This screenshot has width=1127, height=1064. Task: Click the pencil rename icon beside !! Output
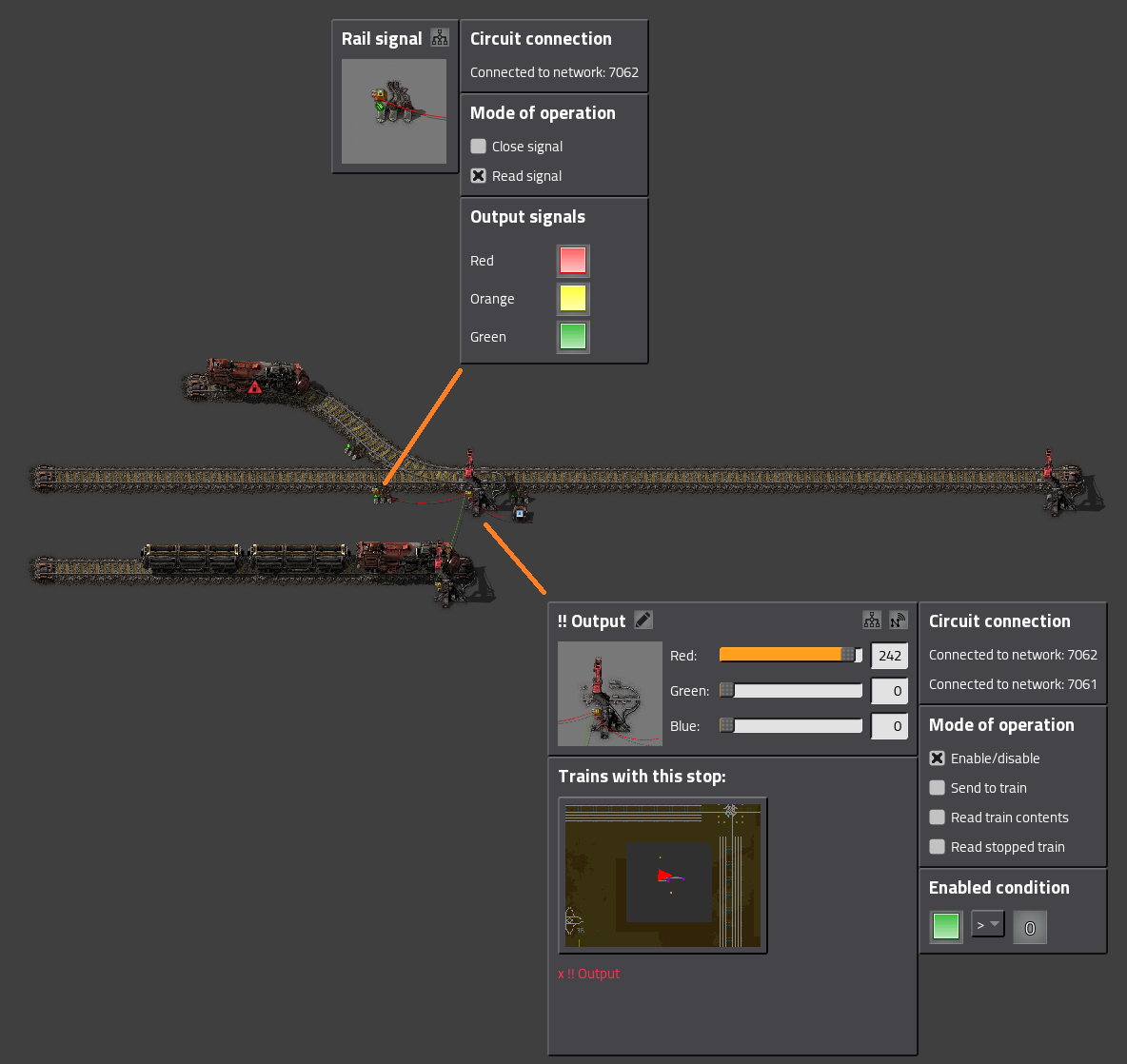point(643,620)
